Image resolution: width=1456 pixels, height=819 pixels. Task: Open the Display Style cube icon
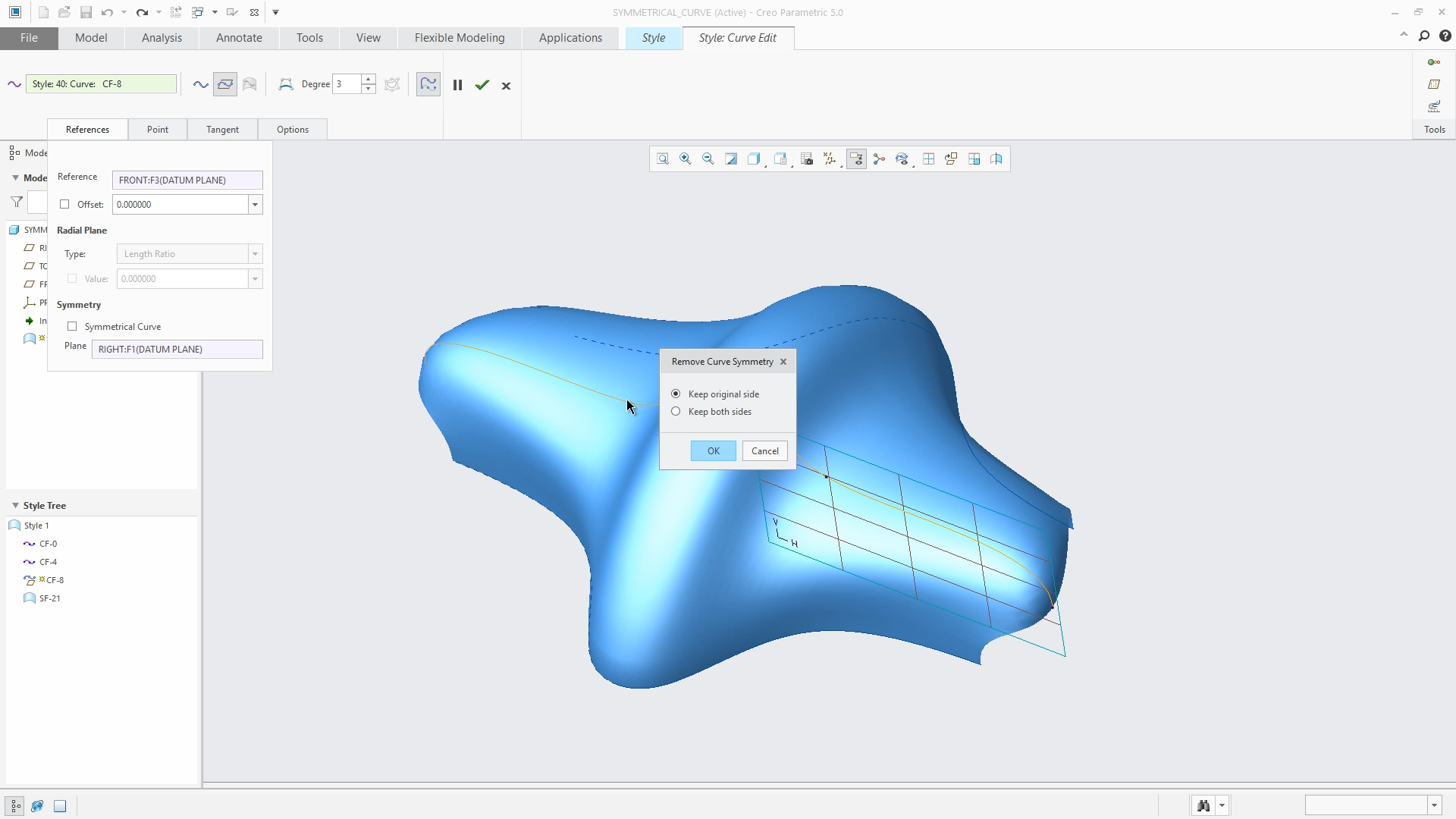click(754, 159)
